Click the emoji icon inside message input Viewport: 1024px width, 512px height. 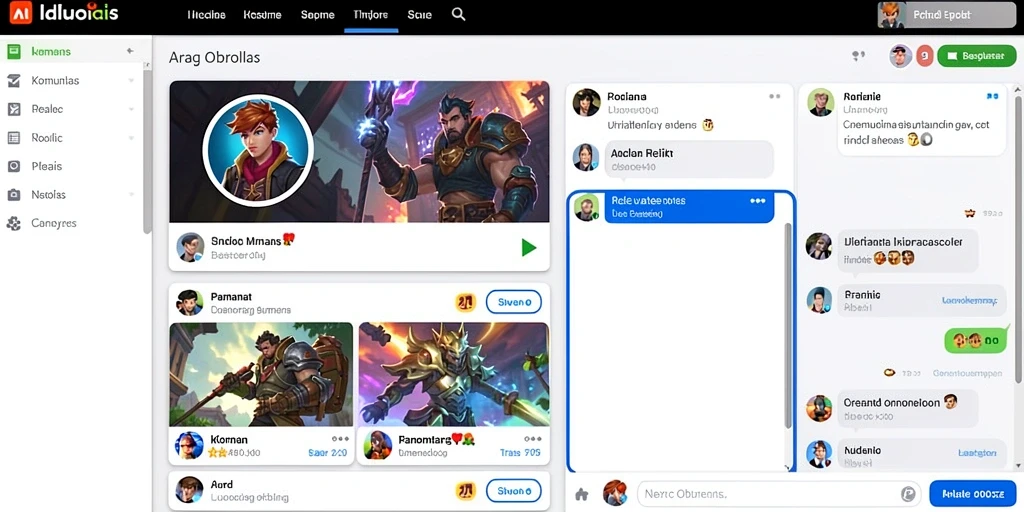908,494
